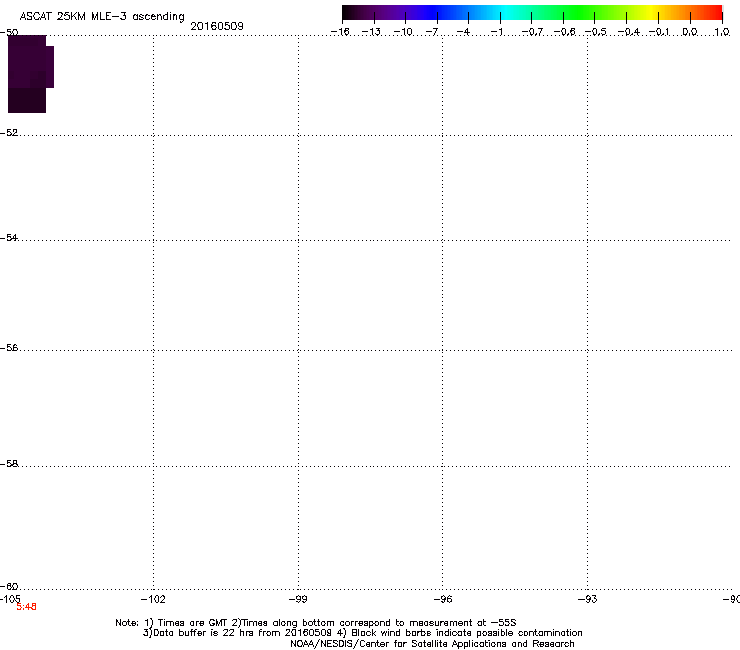Screen dimensions: 740x650
Task: Click the red end of the color bar
Action: [713, 13]
